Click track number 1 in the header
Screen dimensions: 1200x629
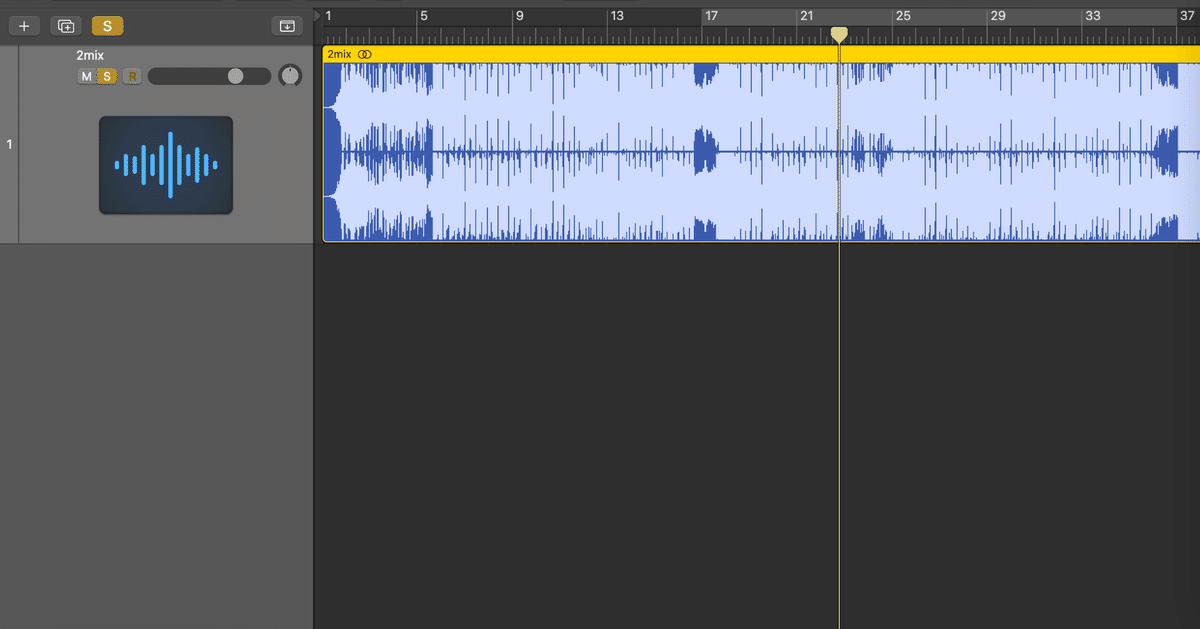(10, 143)
